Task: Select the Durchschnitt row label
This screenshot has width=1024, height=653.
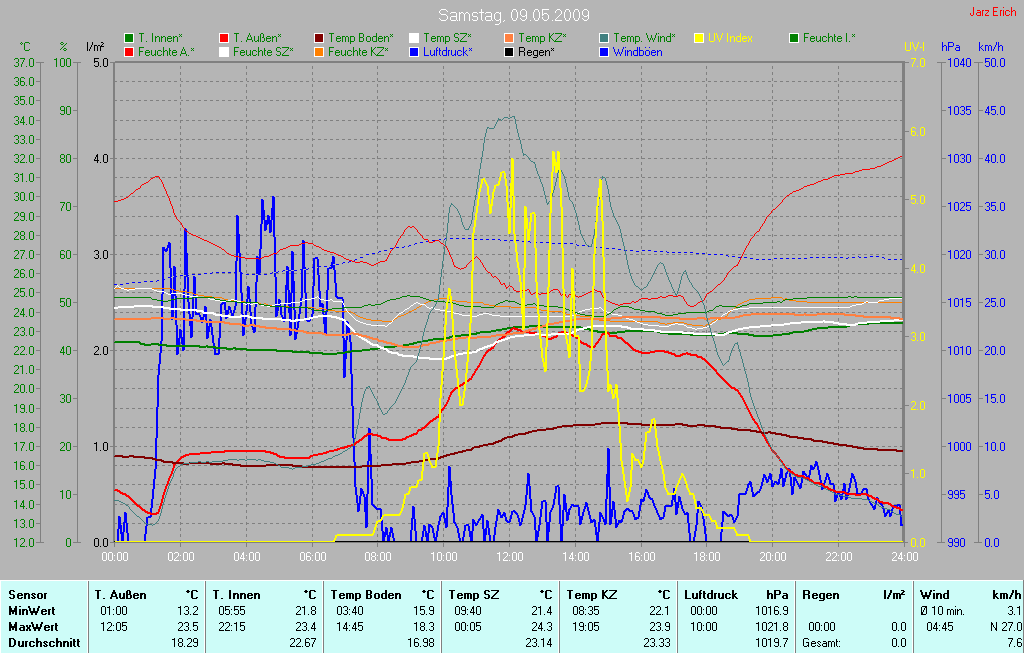Action: point(43,643)
